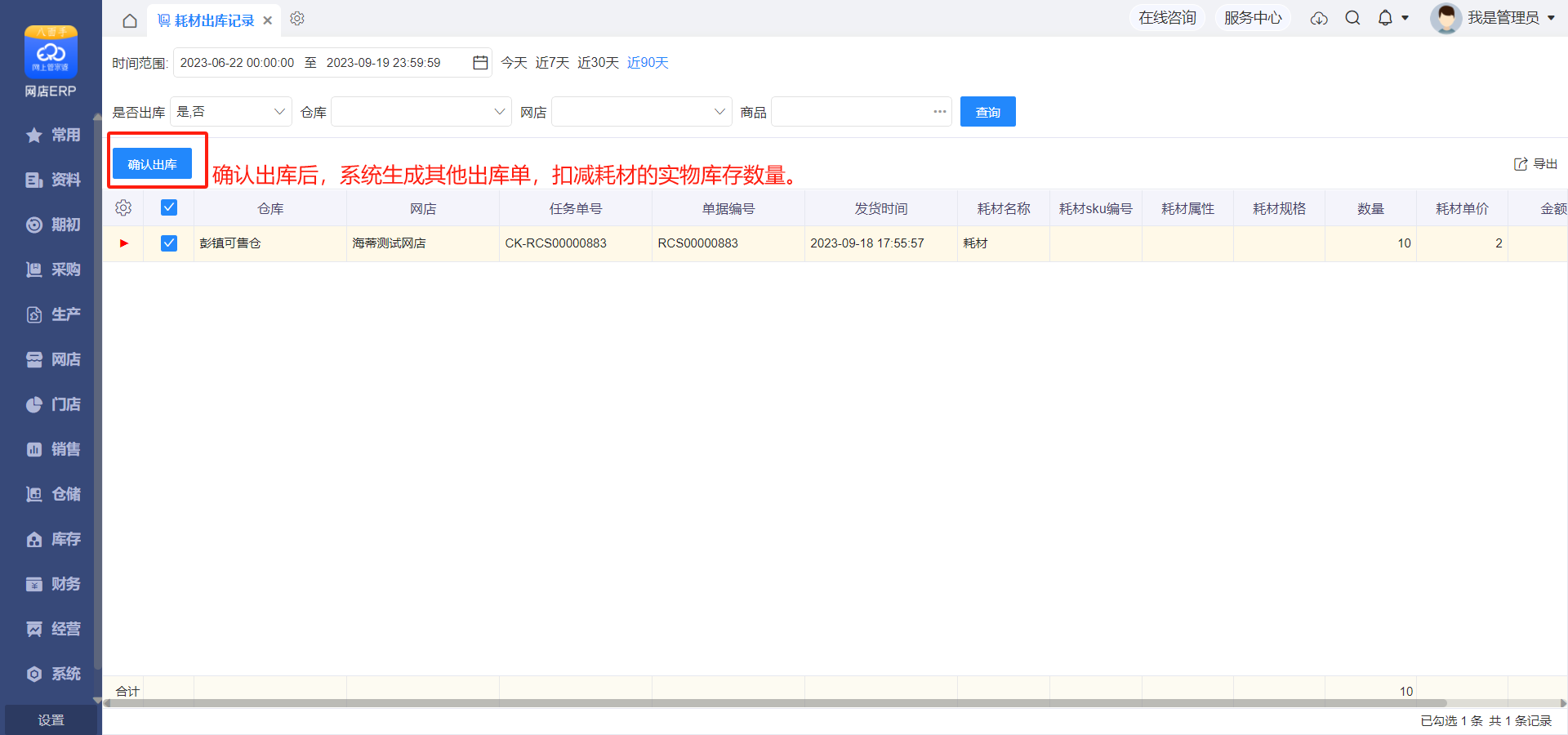Click the user avatar picture
The height and width of the screenshot is (735, 1568).
click(x=1445, y=18)
